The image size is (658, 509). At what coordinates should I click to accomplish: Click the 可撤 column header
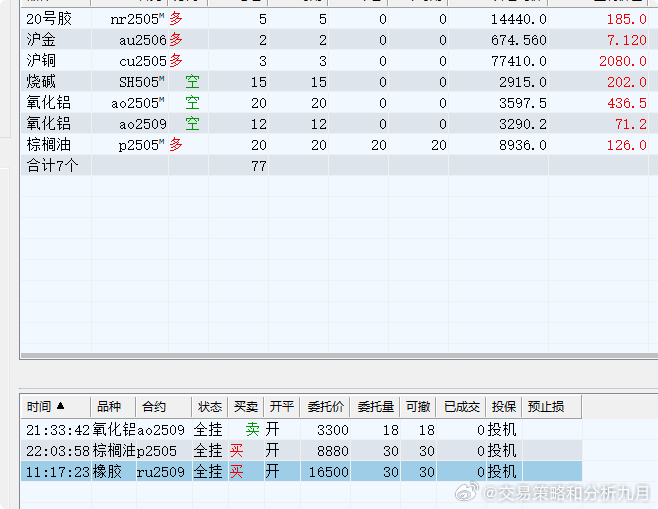418,407
